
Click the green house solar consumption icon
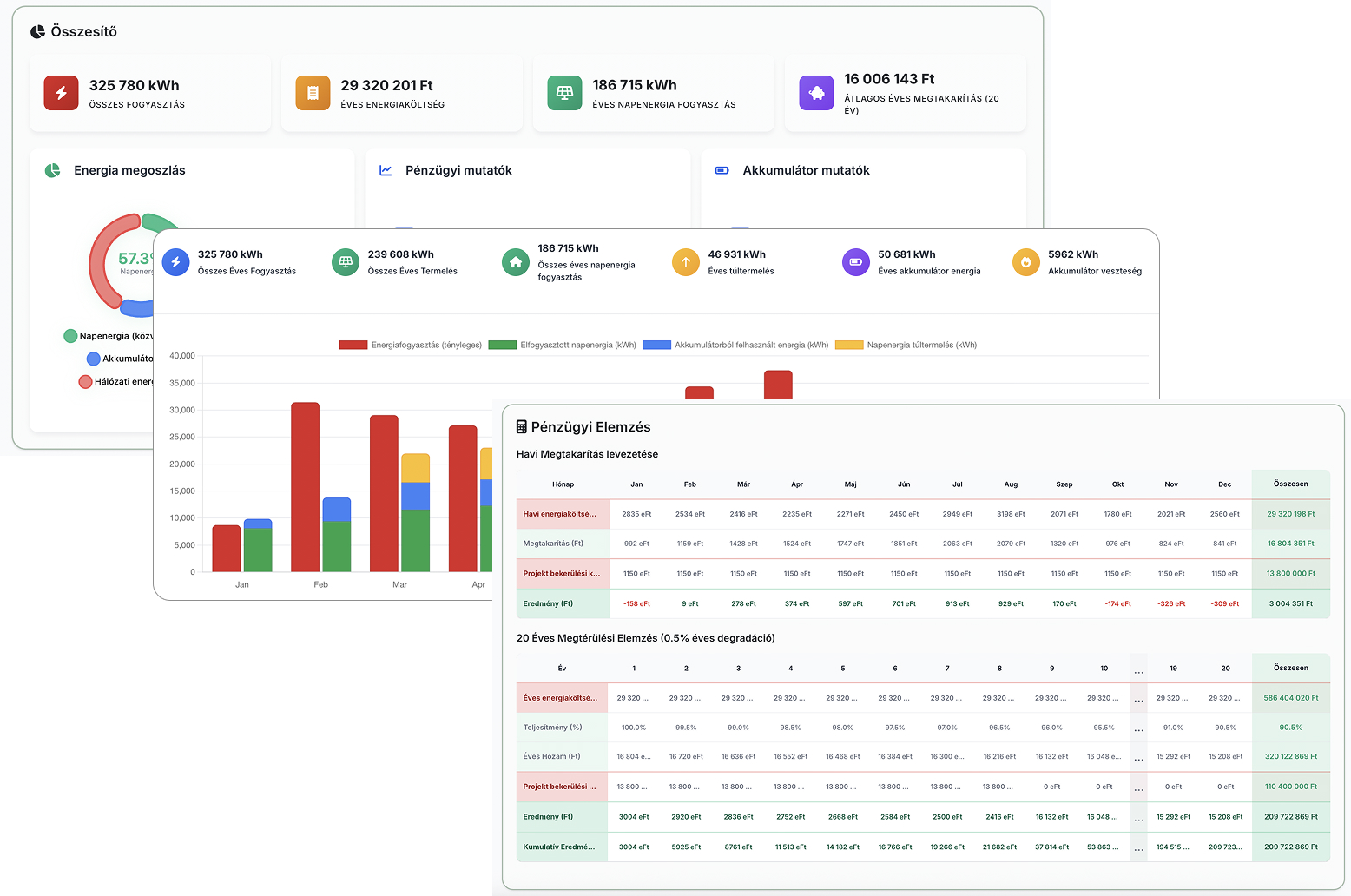pyautogui.click(x=516, y=261)
